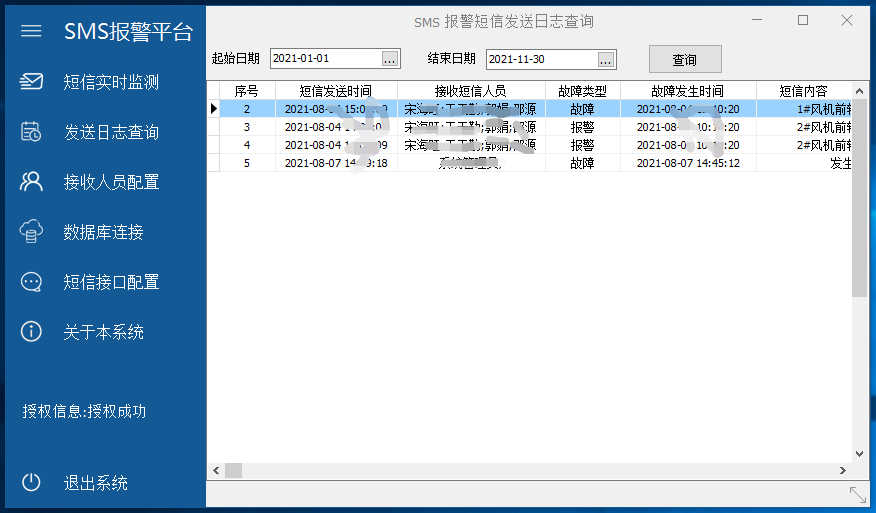Click the chat bubble icon for 短信接口配置

pos(32,282)
